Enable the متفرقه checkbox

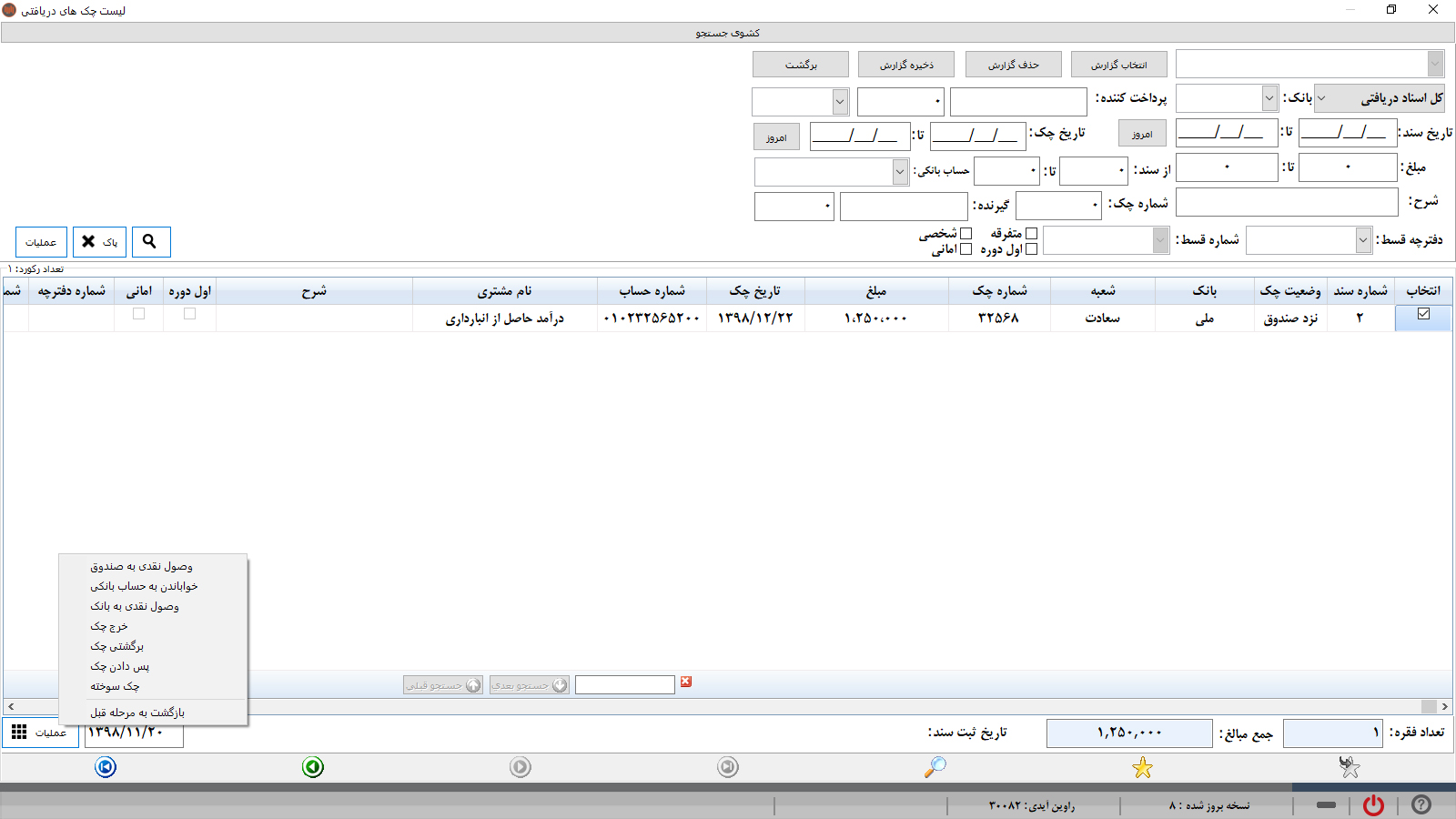click(x=1031, y=234)
